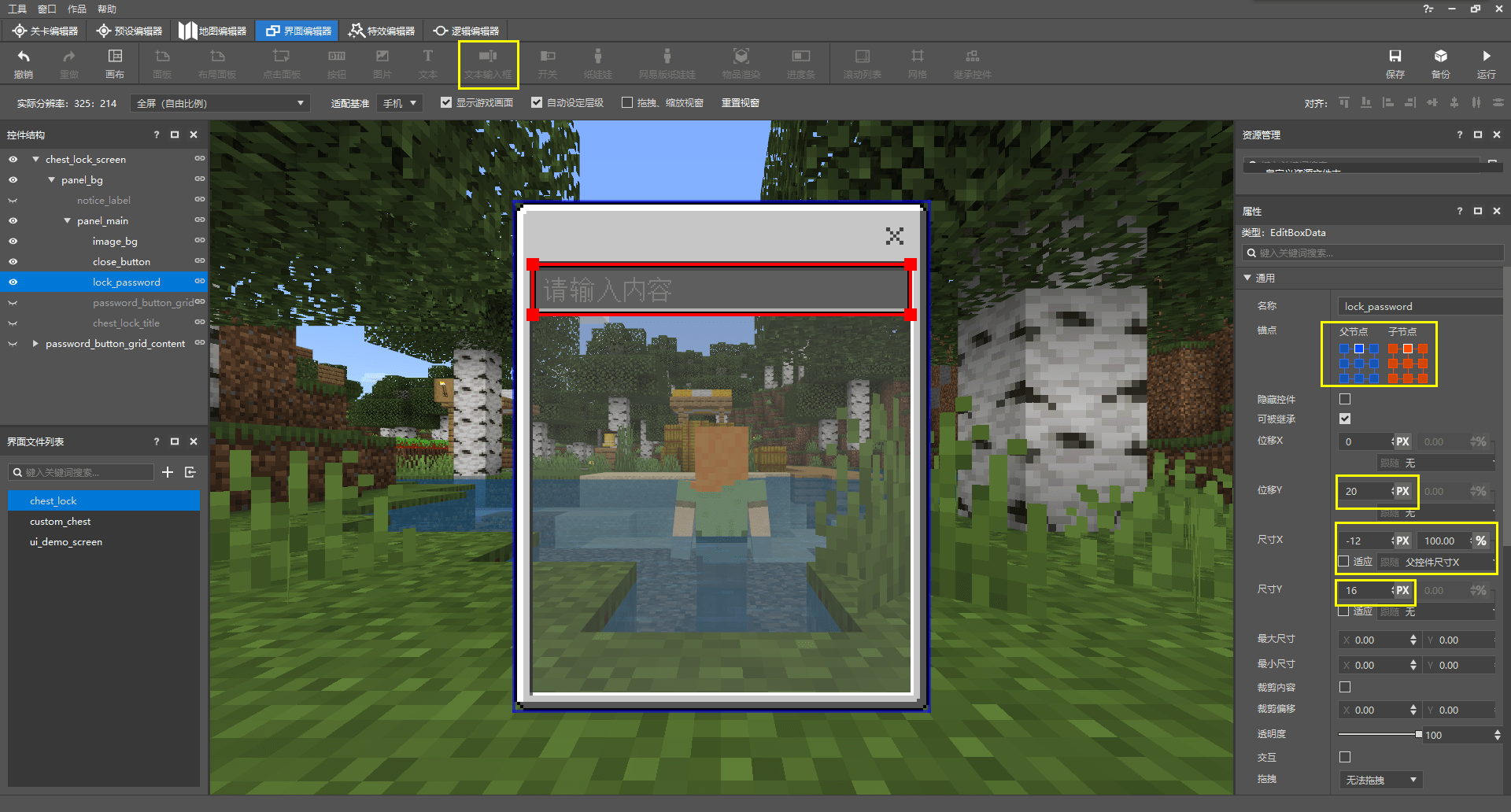Click the import icon beside the plus in 界面文件列表

[190, 472]
